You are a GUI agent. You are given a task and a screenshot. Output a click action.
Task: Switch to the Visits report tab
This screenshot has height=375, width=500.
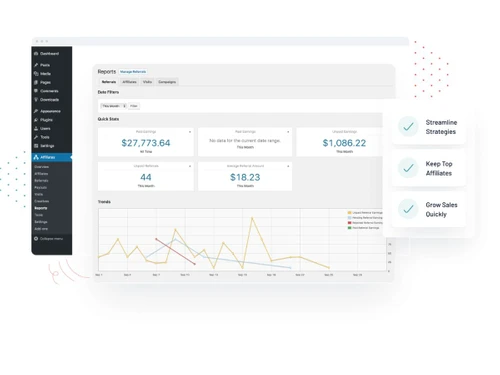(147, 82)
